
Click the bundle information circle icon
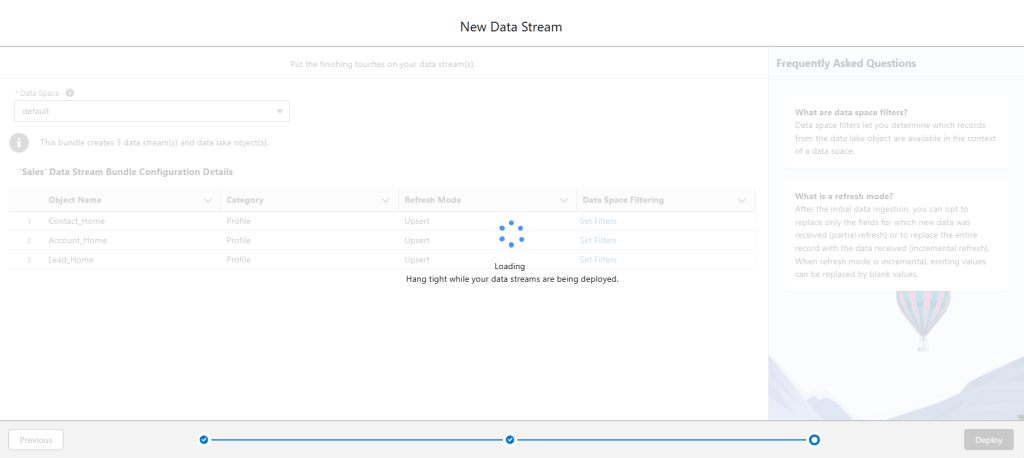pyautogui.click(x=19, y=143)
